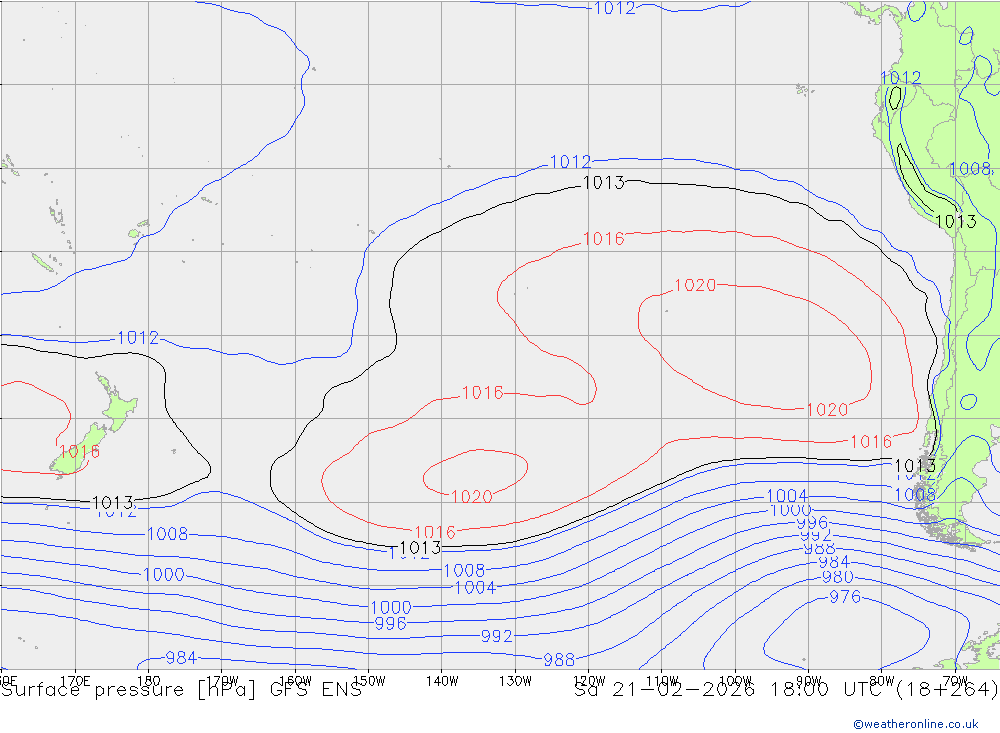Click the 1012 label north of New Zealand
1000x733 pixels.
[x=138, y=337]
